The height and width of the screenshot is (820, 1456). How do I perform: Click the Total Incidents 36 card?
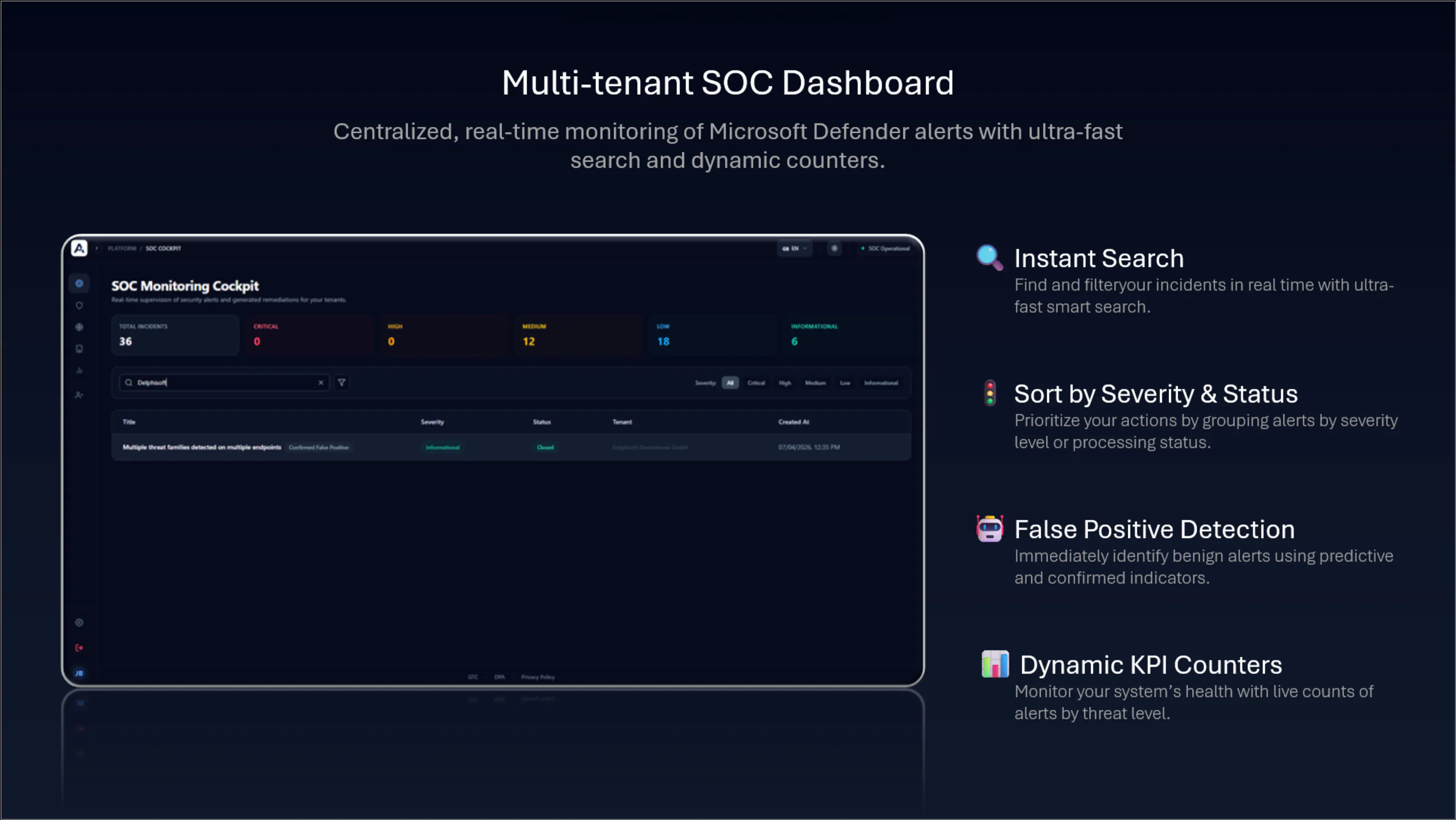(x=175, y=335)
